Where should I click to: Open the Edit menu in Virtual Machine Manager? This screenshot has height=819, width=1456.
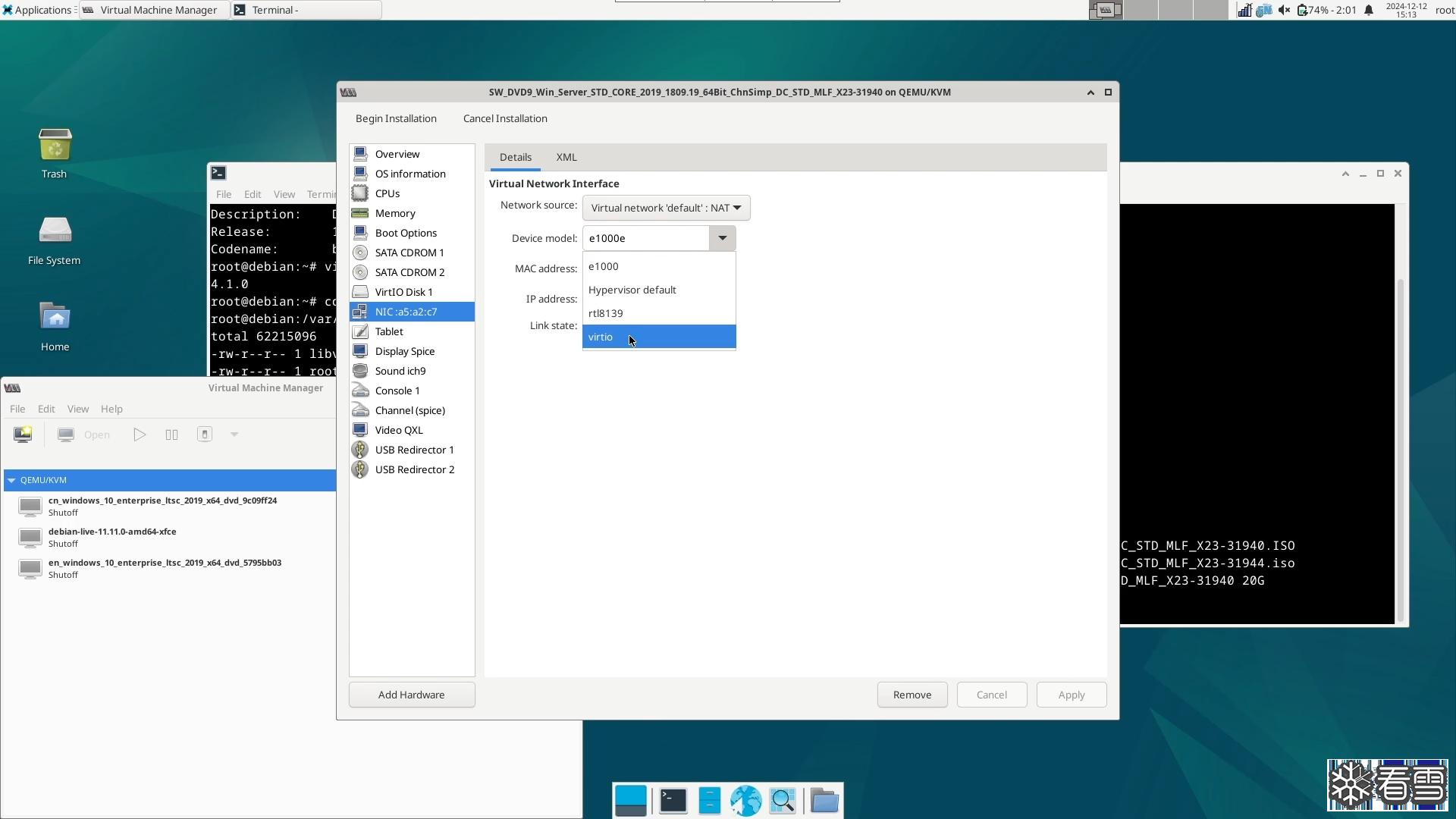pos(46,409)
